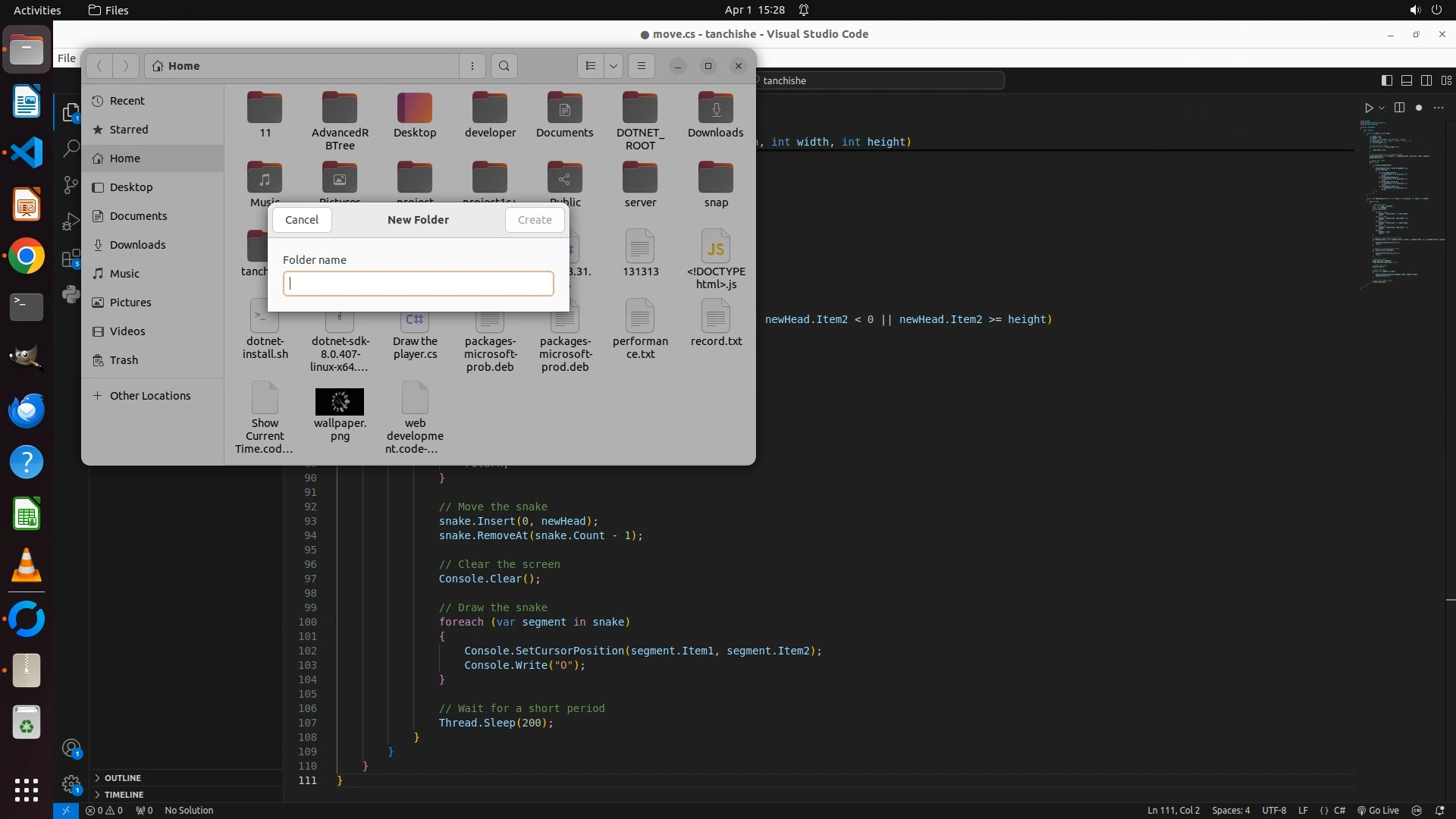Click the search icon in Files header

(504, 66)
